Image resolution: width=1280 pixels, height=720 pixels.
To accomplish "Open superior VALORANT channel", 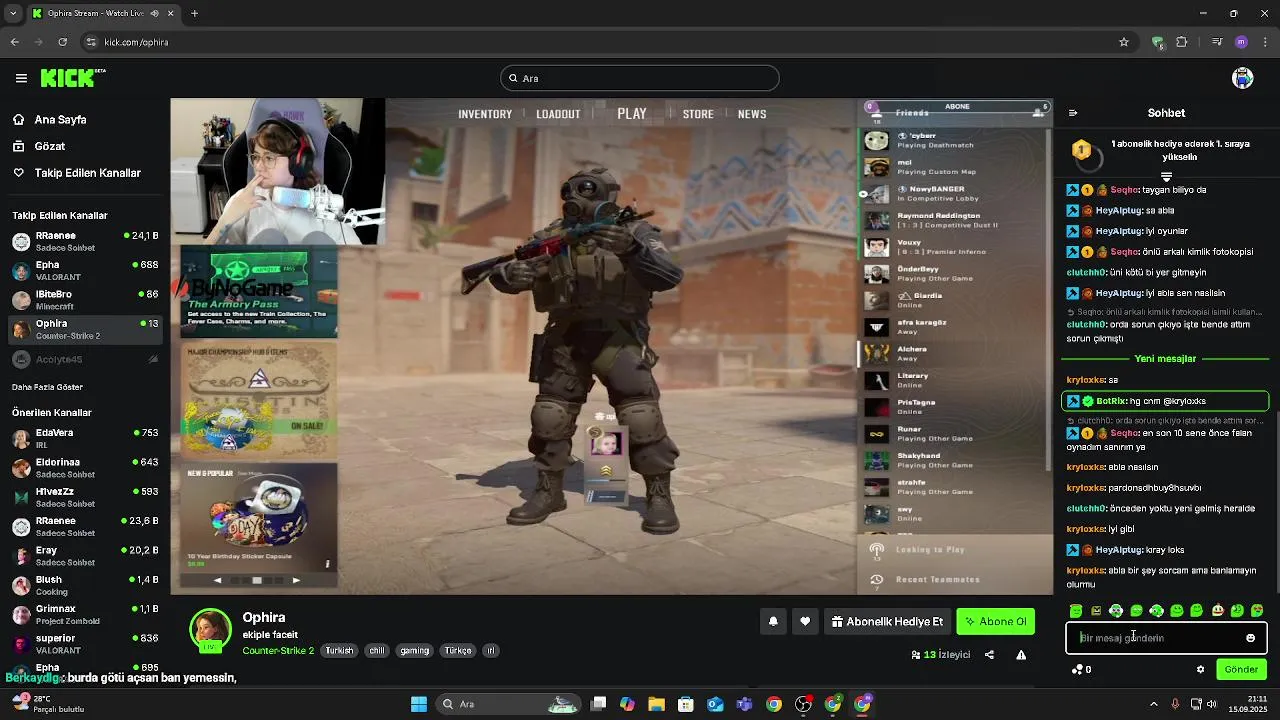I will pos(84,643).
